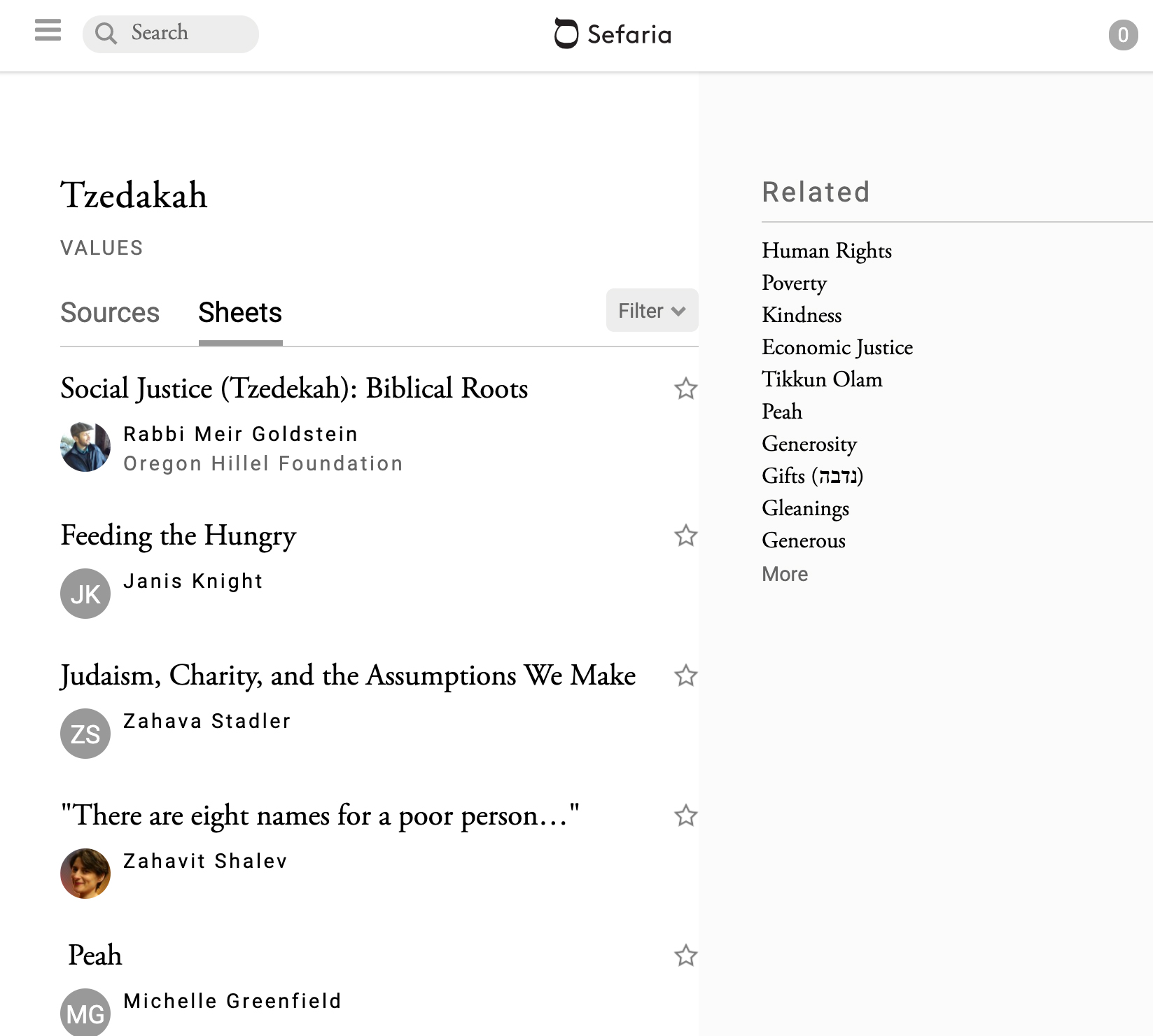This screenshot has height=1036, width=1153.
Task: Open the notifications counter badge
Action: 1122,35
